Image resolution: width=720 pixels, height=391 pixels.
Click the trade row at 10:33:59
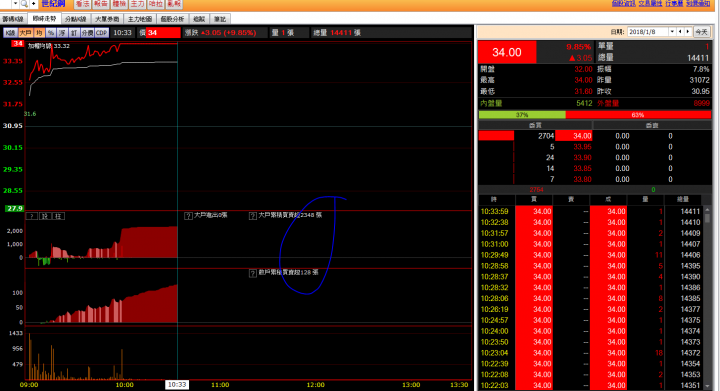(590, 212)
